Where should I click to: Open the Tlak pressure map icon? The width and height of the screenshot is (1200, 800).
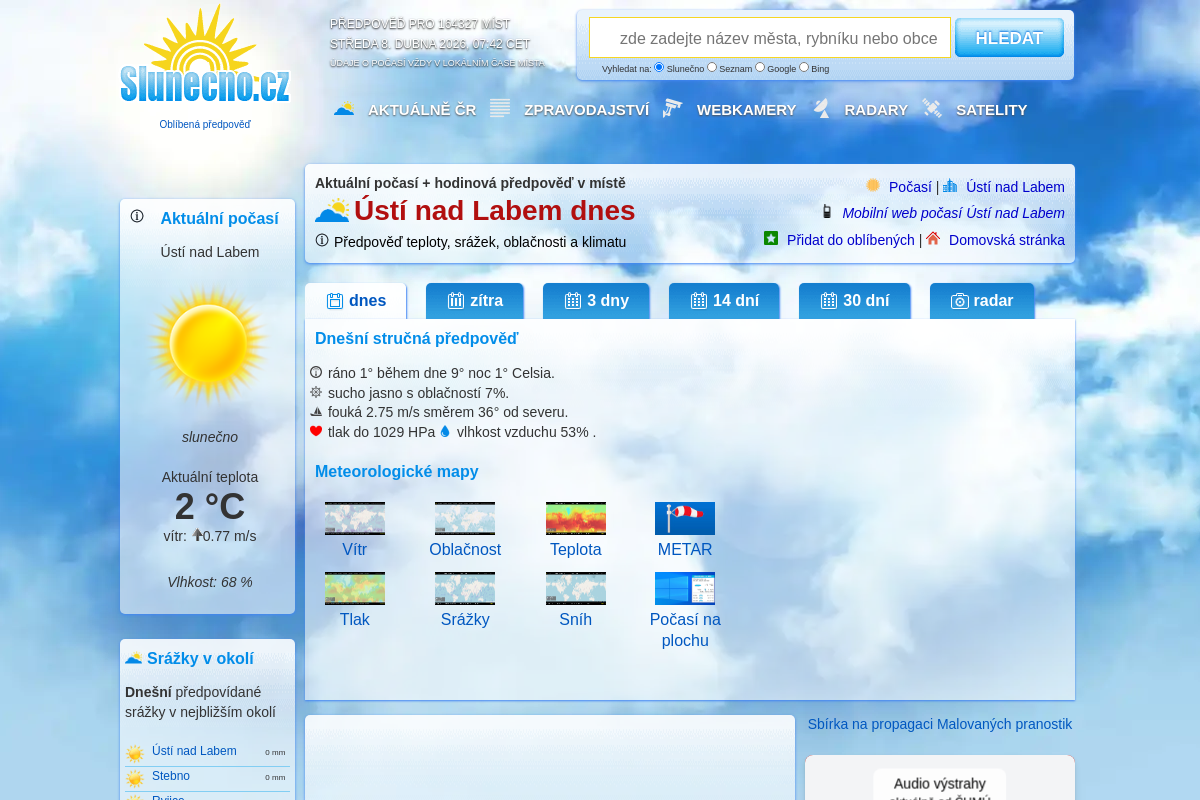click(354, 588)
